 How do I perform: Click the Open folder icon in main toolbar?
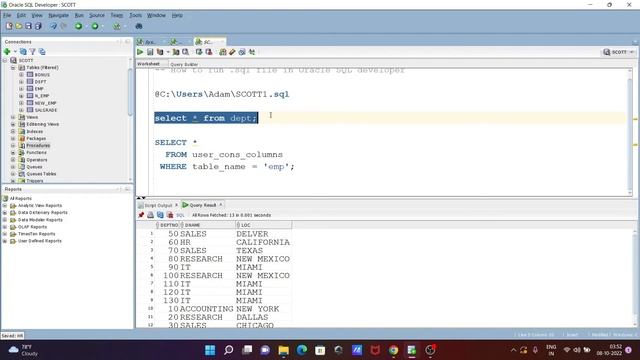click(19, 26)
